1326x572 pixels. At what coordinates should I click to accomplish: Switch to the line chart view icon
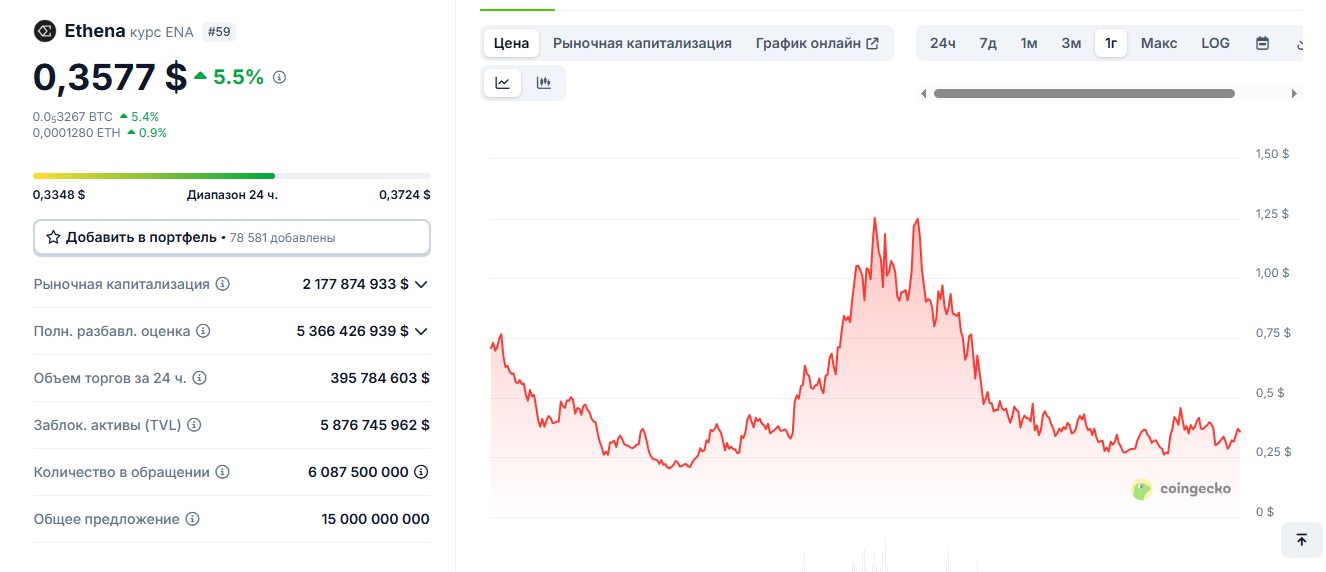502,83
